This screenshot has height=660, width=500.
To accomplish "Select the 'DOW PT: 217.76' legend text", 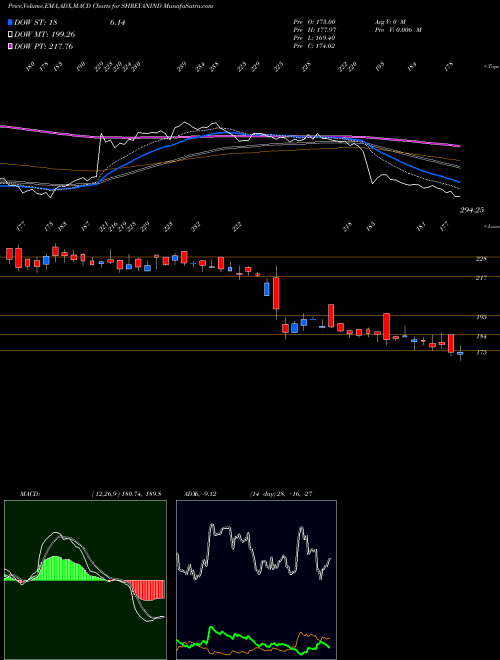I will pyautogui.click(x=44, y=46).
